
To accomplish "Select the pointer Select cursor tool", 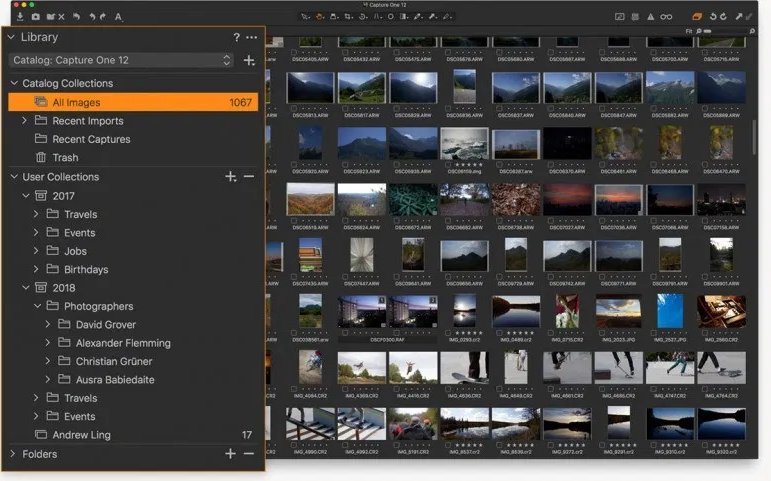I will coord(305,17).
